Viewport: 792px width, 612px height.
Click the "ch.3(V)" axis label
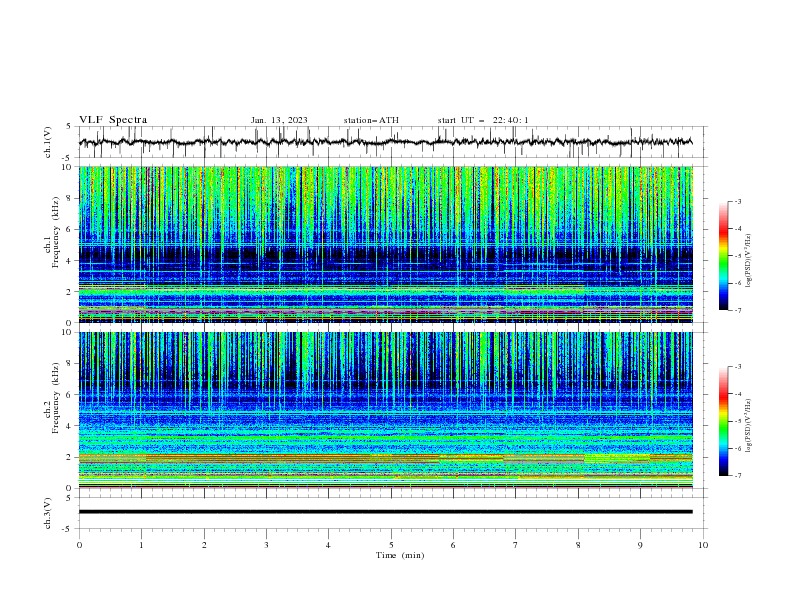[48, 513]
